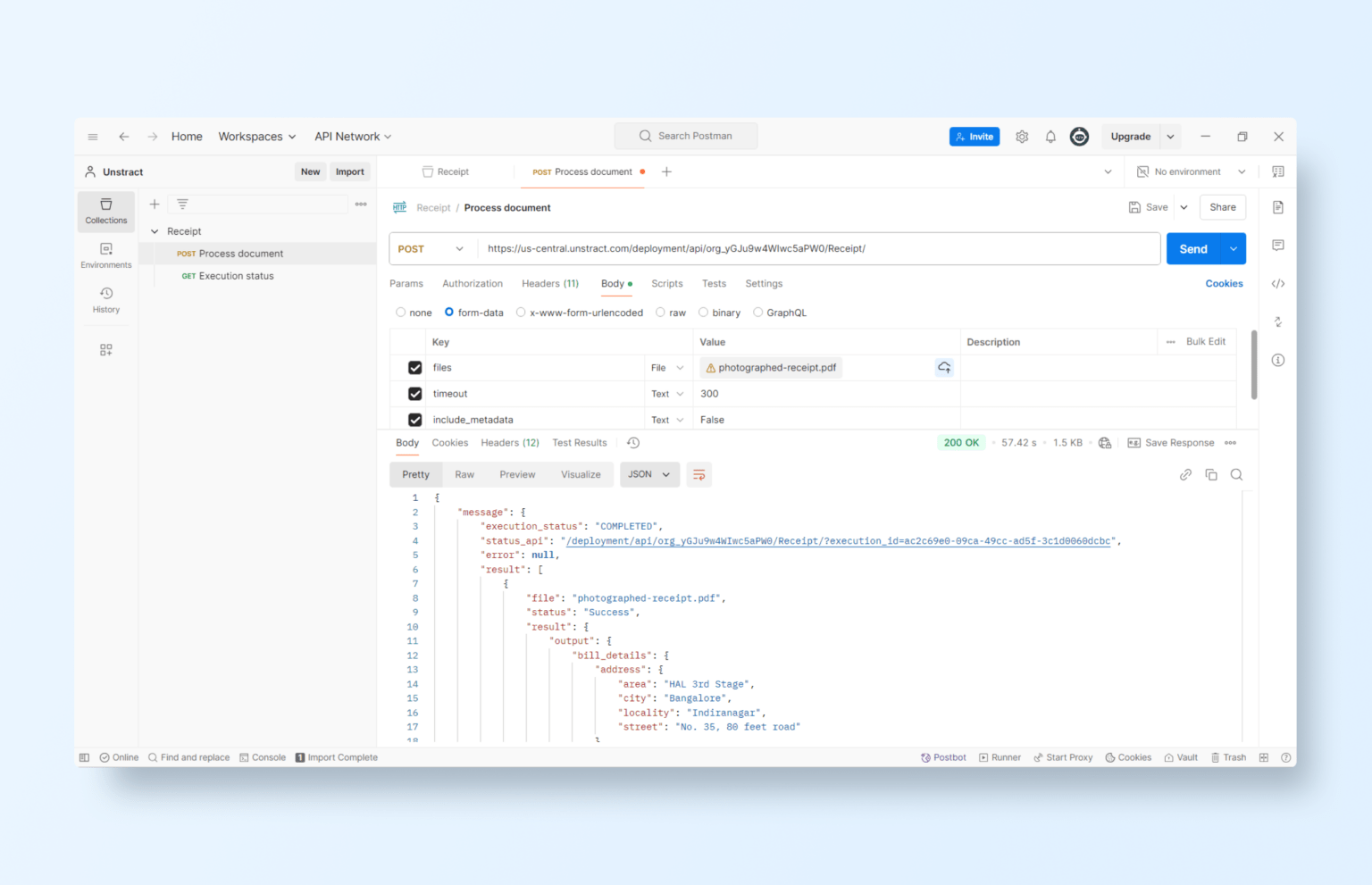
Task: Open the Environments panel
Action: 105,257
